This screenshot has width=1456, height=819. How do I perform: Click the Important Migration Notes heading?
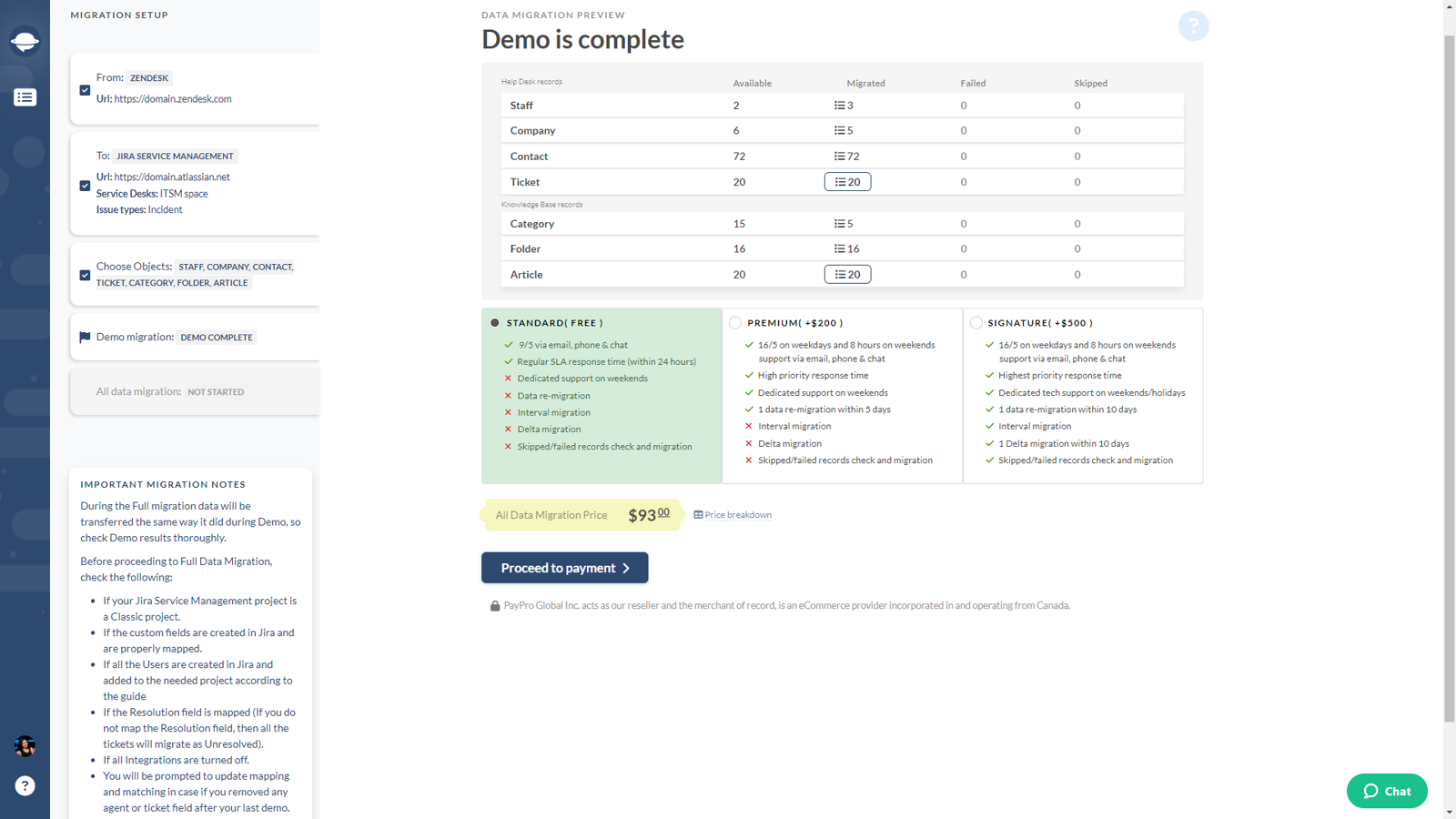pyautogui.click(x=163, y=485)
